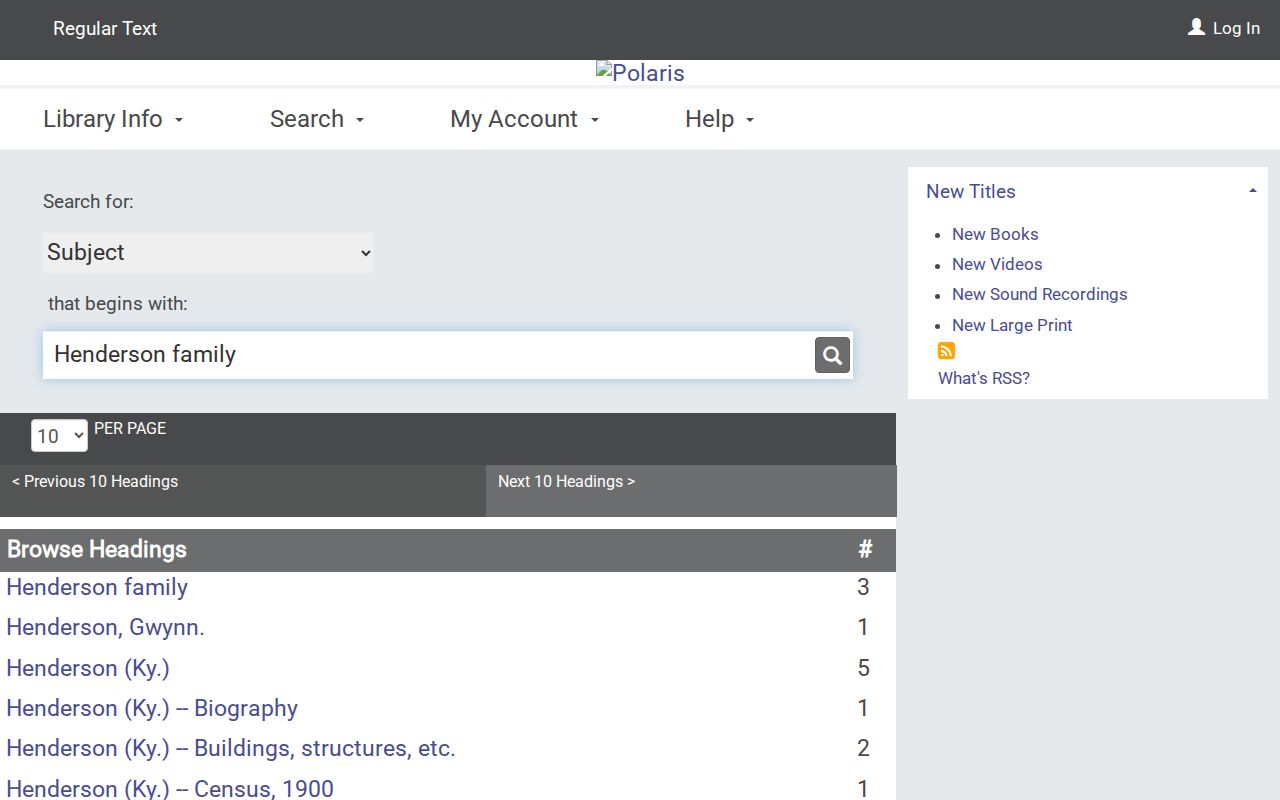The image size is (1280, 800).
Task: Open the New Large Print link
Action: [x=1012, y=325]
